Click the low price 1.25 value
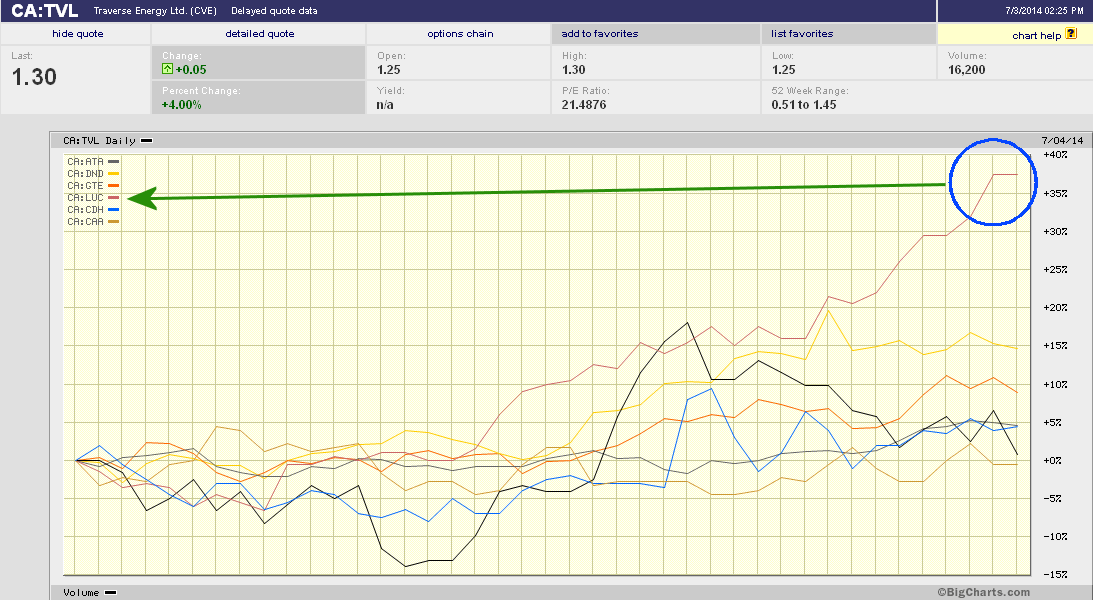This screenshot has height=600, width=1093. point(784,70)
